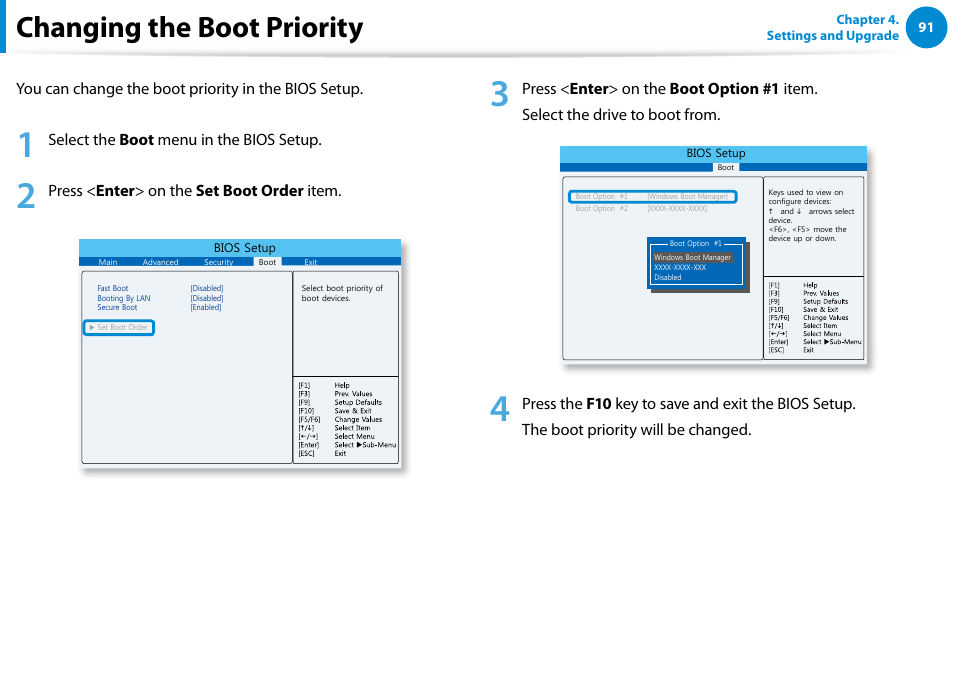Click the [F1] Help row in Boot Option screen legend
954x677 pixels.
coord(793,285)
